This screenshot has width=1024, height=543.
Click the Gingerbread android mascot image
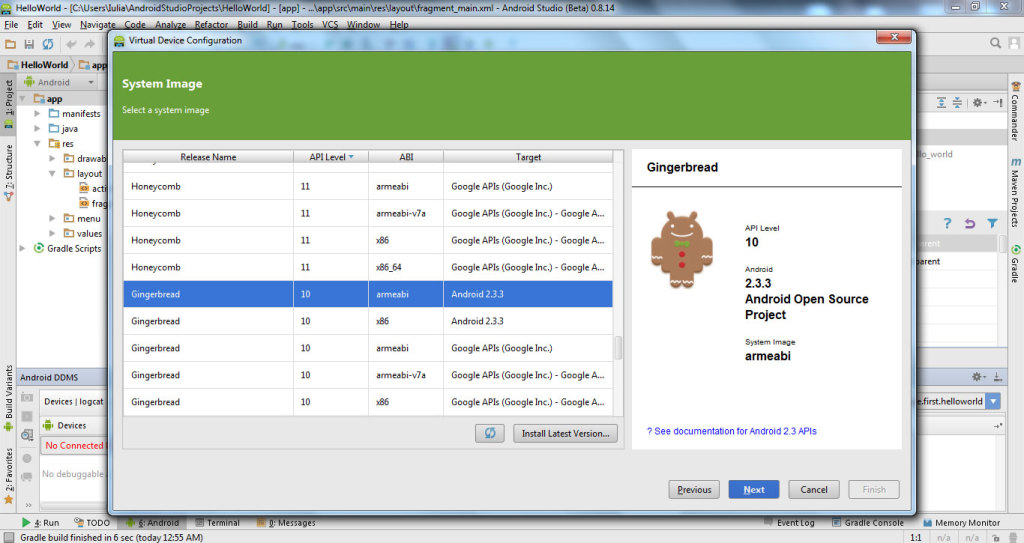pyautogui.click(x=682, y=250)
